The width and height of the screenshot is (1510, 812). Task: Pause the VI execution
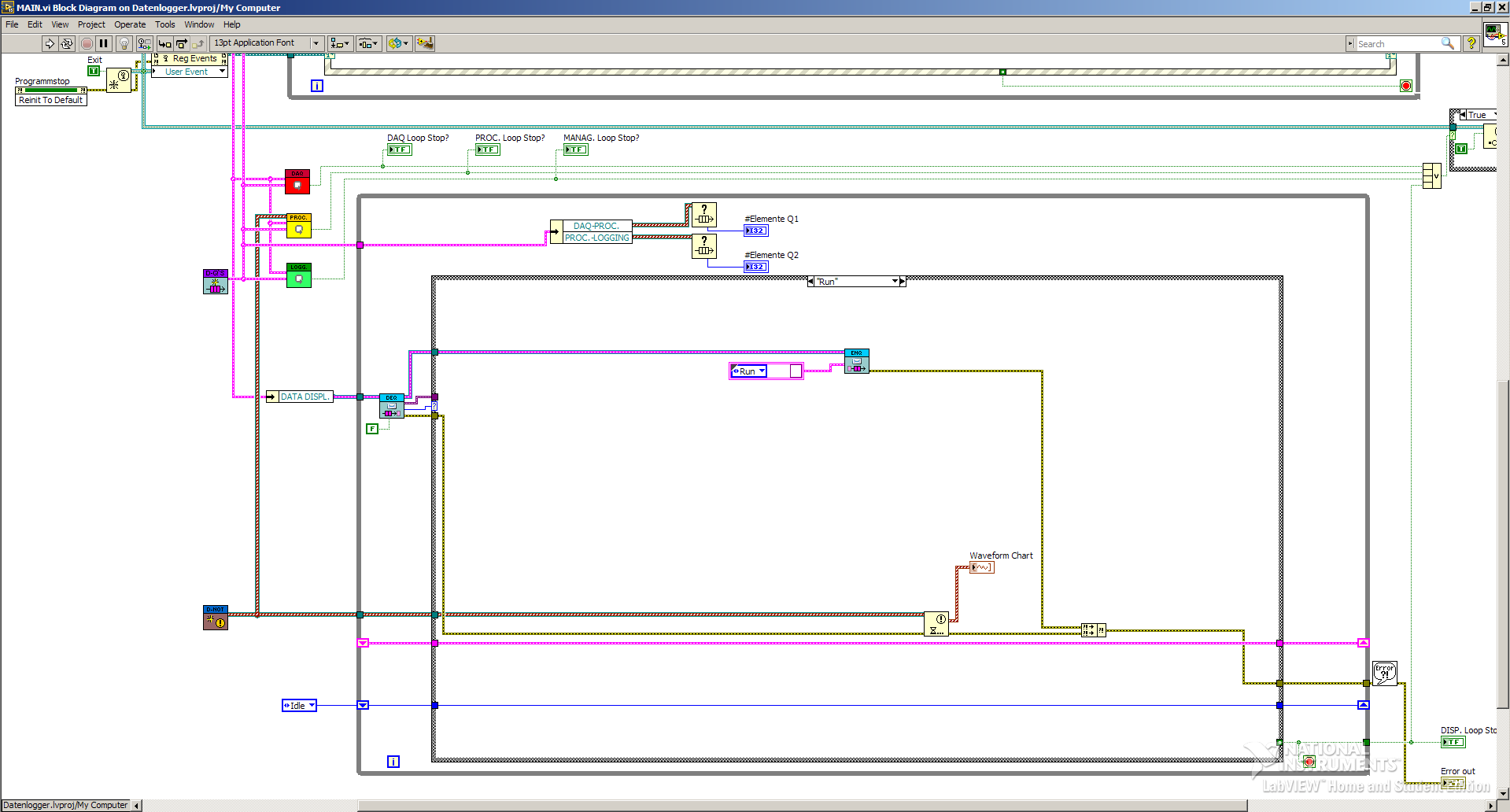(x=103, y=43)
